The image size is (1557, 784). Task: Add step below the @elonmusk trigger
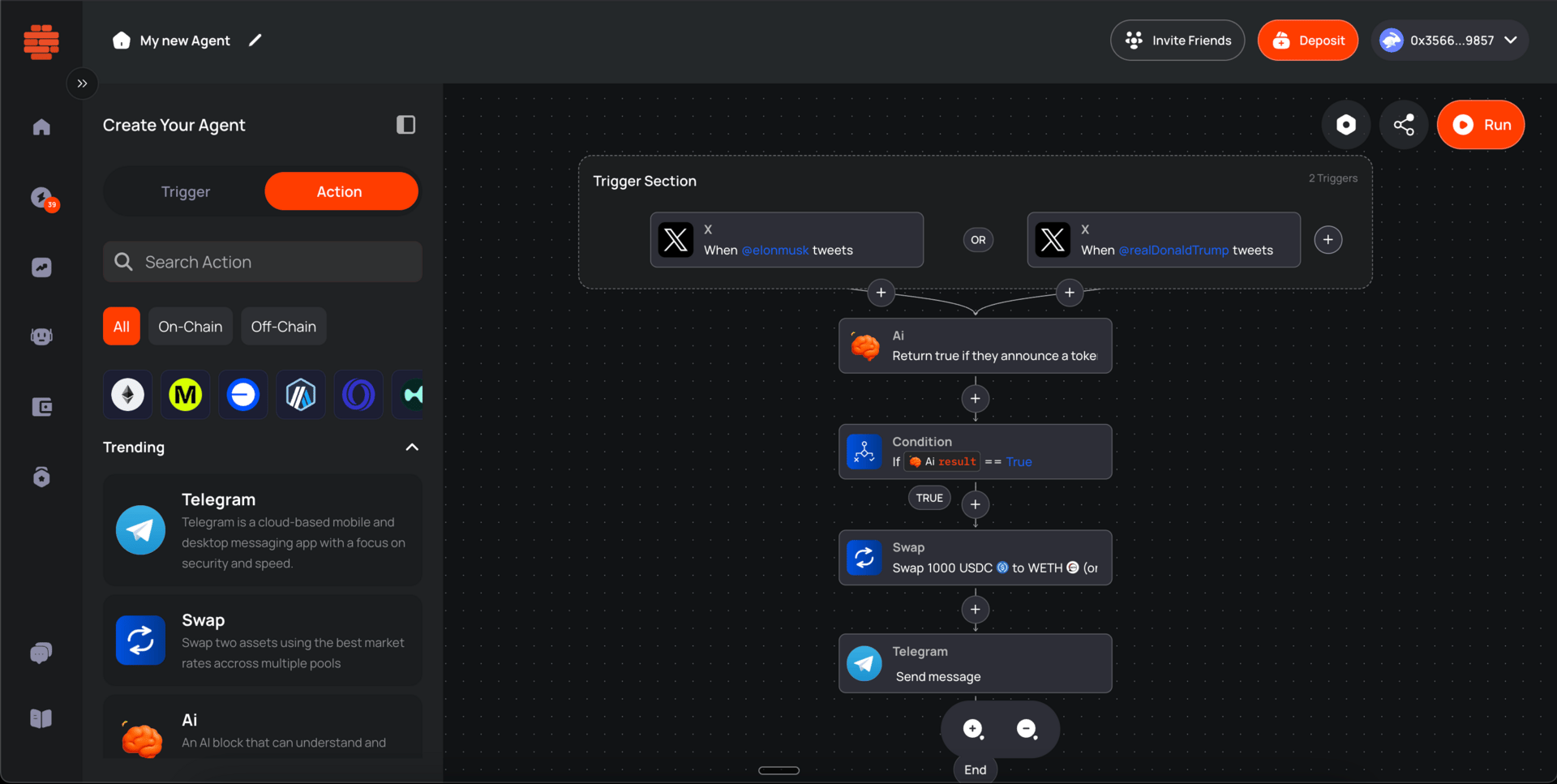(x=881, y=293)
